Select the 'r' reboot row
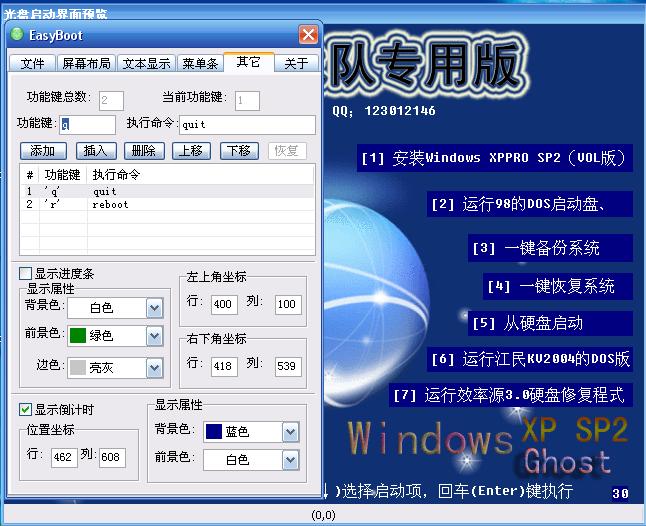The width and height of the screenshot is (646, 526). [167, 205]
